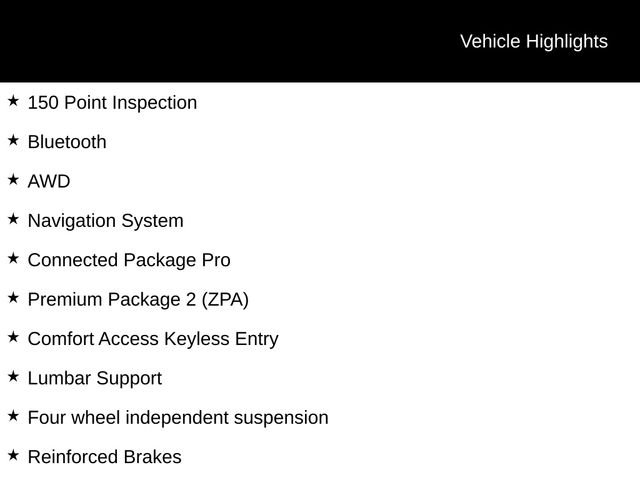Select the Premium Package 2 (ZPA) text
This screenshot has width=640, height=480.
[x=138, y=299]
